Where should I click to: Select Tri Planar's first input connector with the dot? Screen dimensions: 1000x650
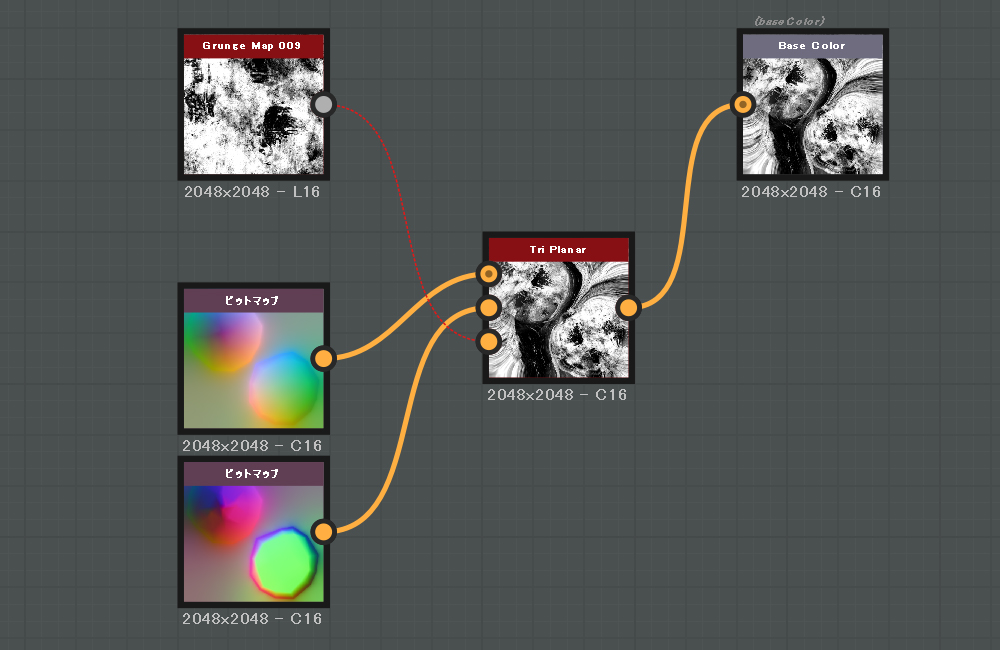coord(489,274)
